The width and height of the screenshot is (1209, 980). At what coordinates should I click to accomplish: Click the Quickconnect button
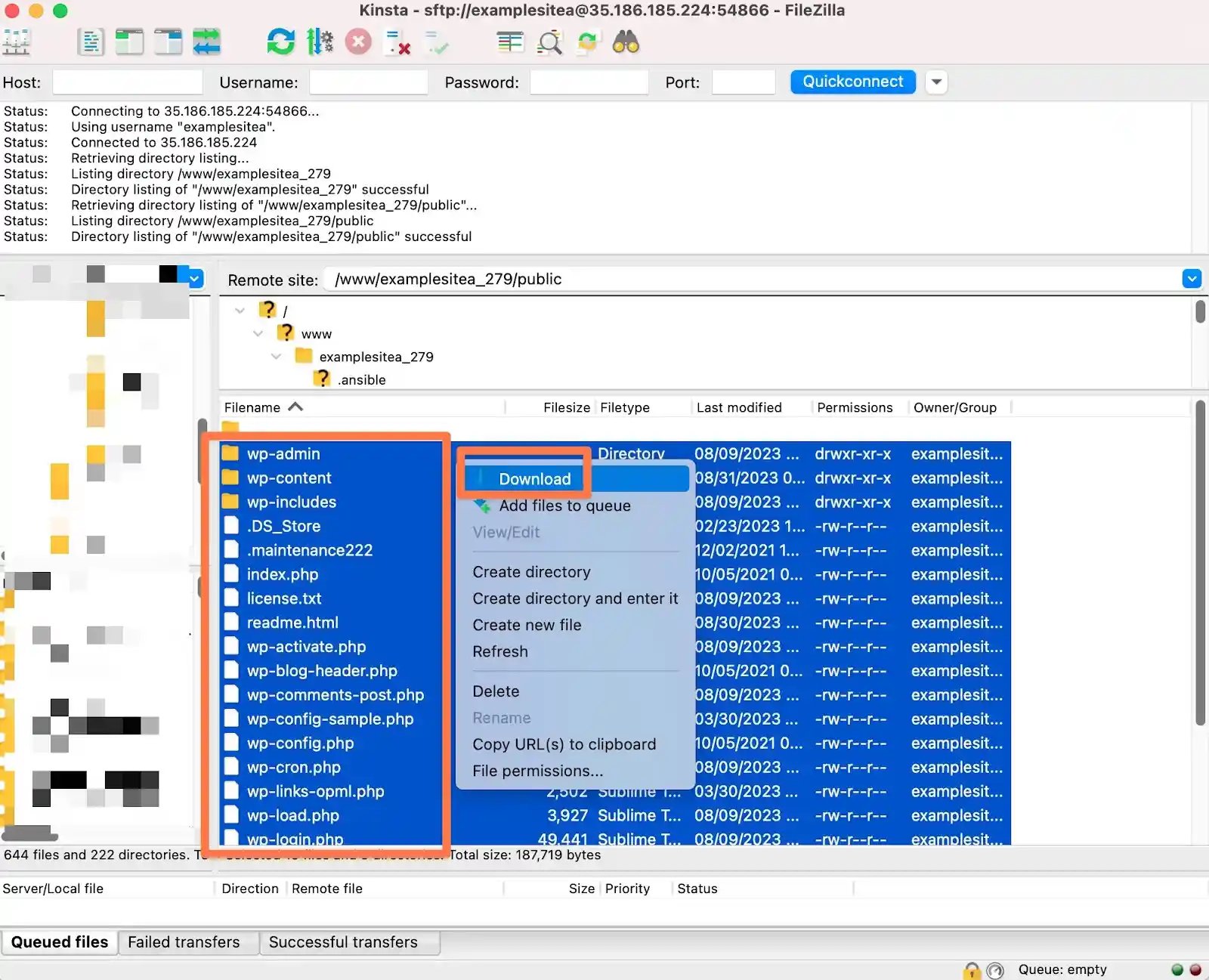[853, 82]
